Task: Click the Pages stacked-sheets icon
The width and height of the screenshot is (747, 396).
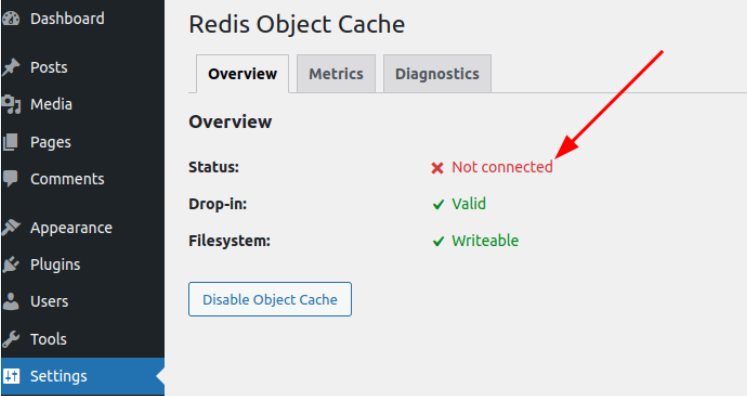Action: [x=10, y=142]
